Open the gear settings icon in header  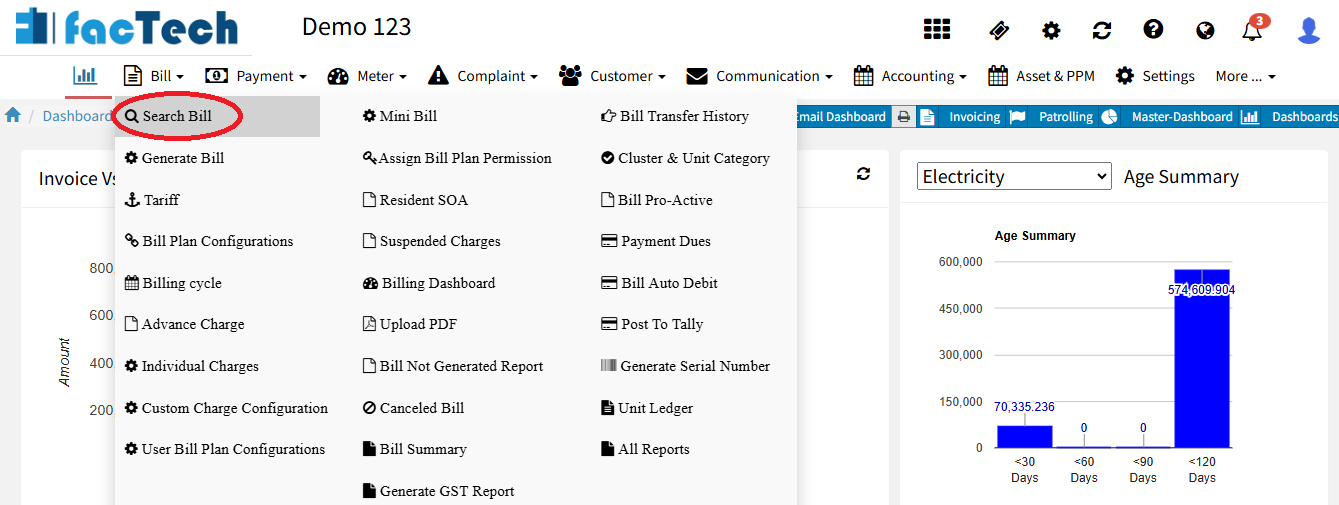pos(1051,30)
